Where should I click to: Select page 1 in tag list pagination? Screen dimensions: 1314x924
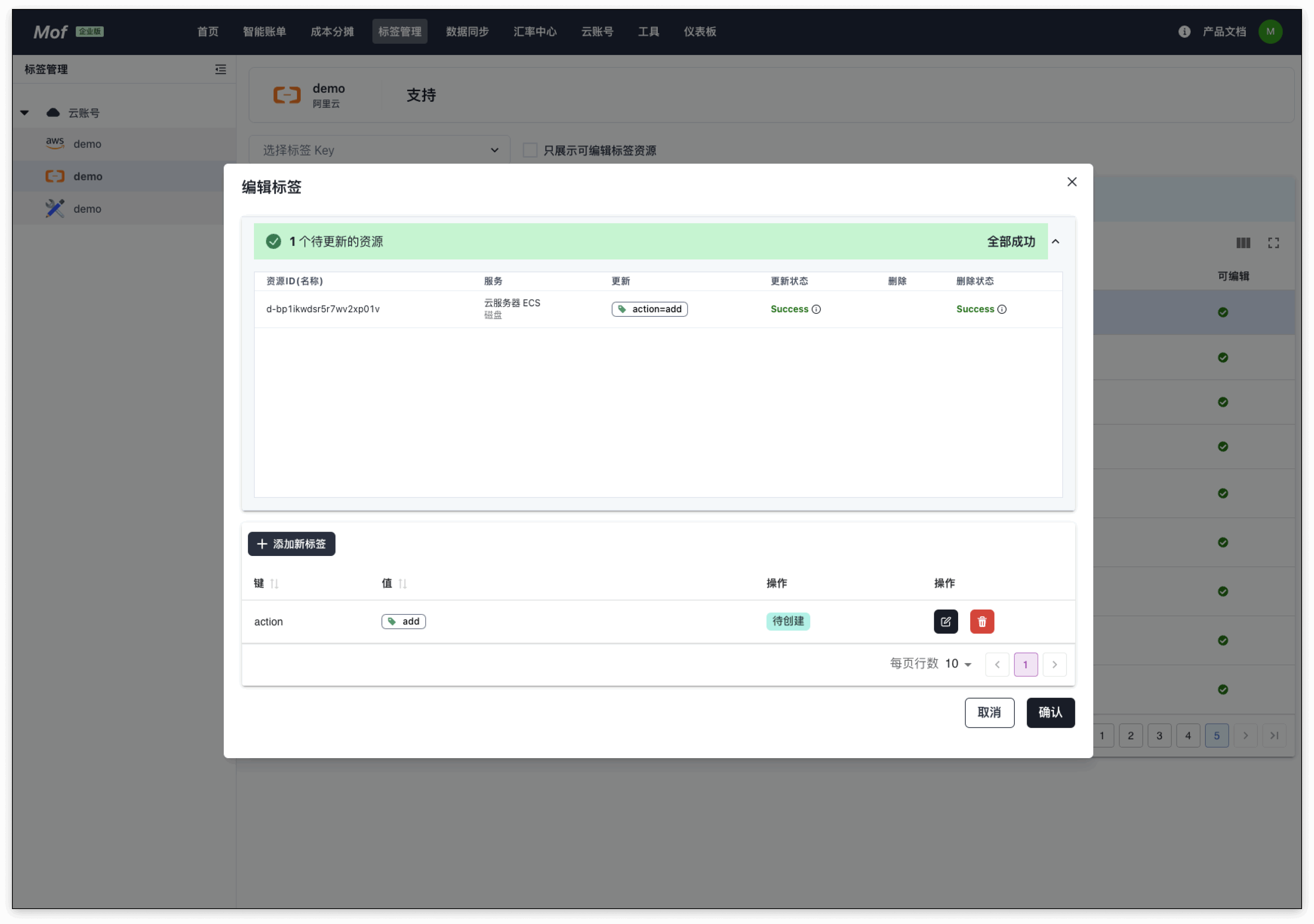tap(1026, 664)
